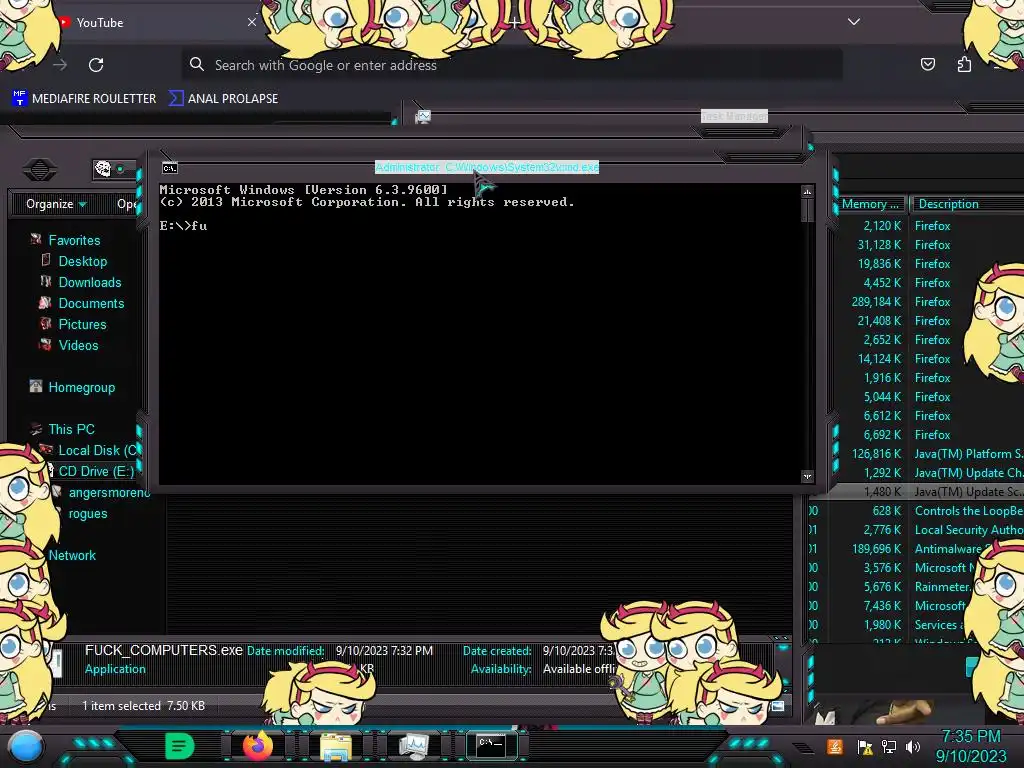
Task: Click the Firefox forward arrow
Action: [x=60, y=65]
